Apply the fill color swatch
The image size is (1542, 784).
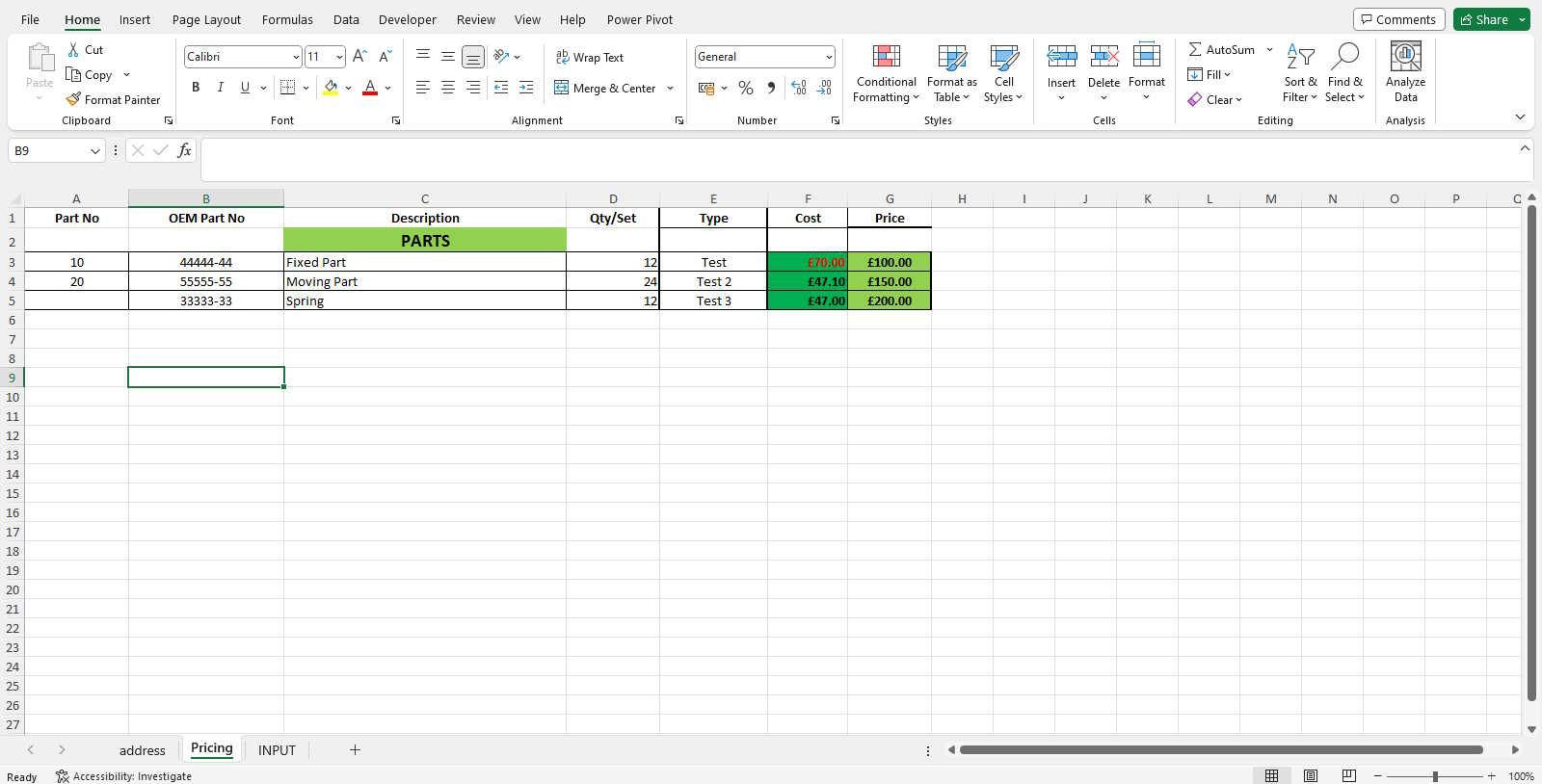coord(331,88)
